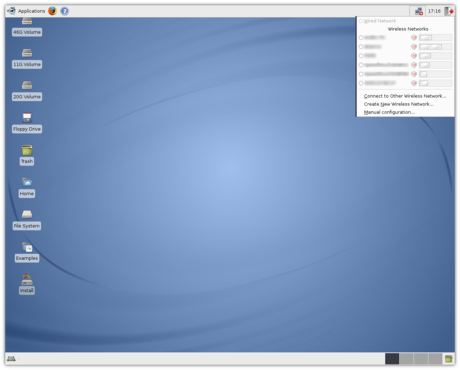Open the 11G Volume drive icon

tap(27, 59)
